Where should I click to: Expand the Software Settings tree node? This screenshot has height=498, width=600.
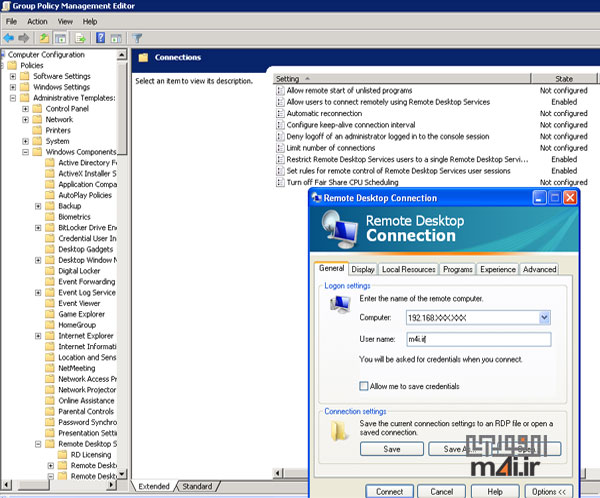13,76
